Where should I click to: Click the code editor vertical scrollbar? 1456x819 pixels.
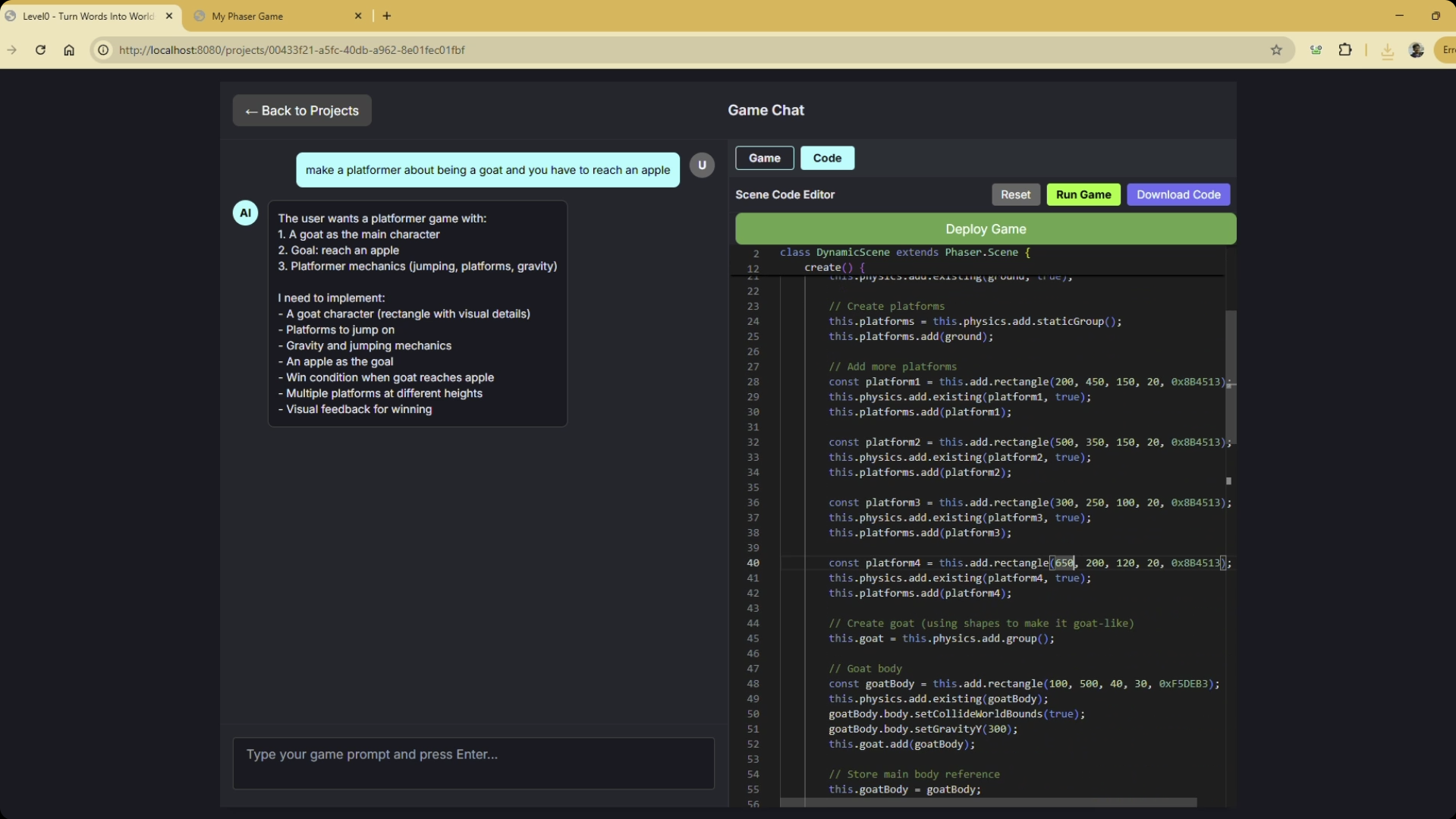point(1231,376)
